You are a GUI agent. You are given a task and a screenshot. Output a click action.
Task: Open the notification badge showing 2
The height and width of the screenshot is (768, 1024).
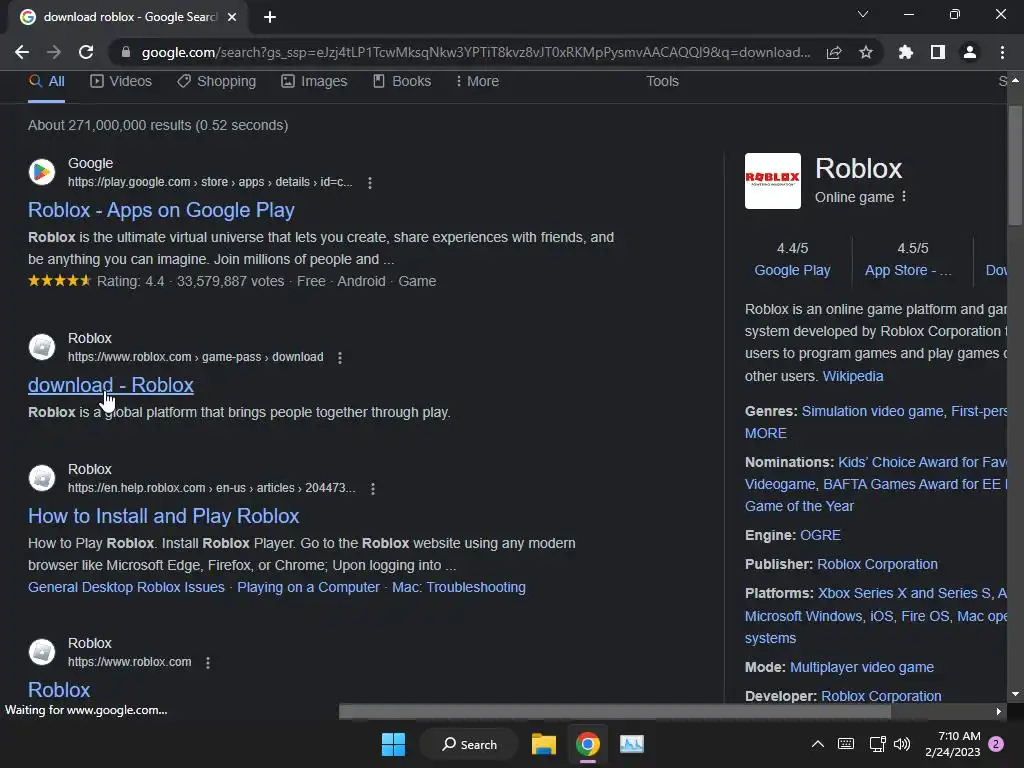point(996,744)
